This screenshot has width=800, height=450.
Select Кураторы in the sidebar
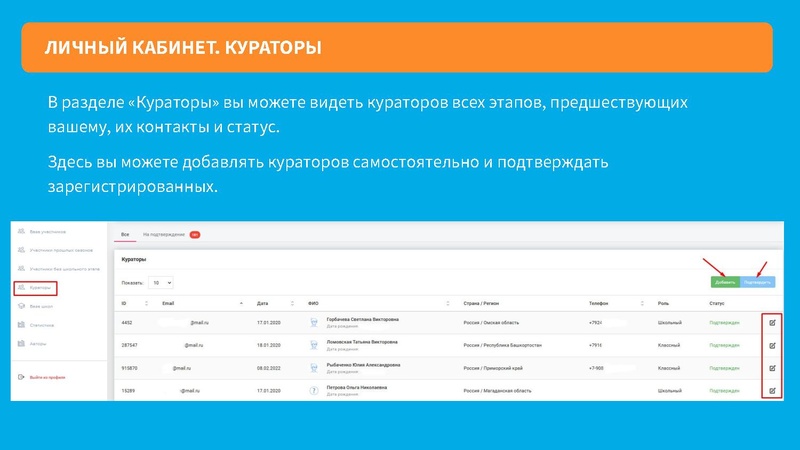36,288
